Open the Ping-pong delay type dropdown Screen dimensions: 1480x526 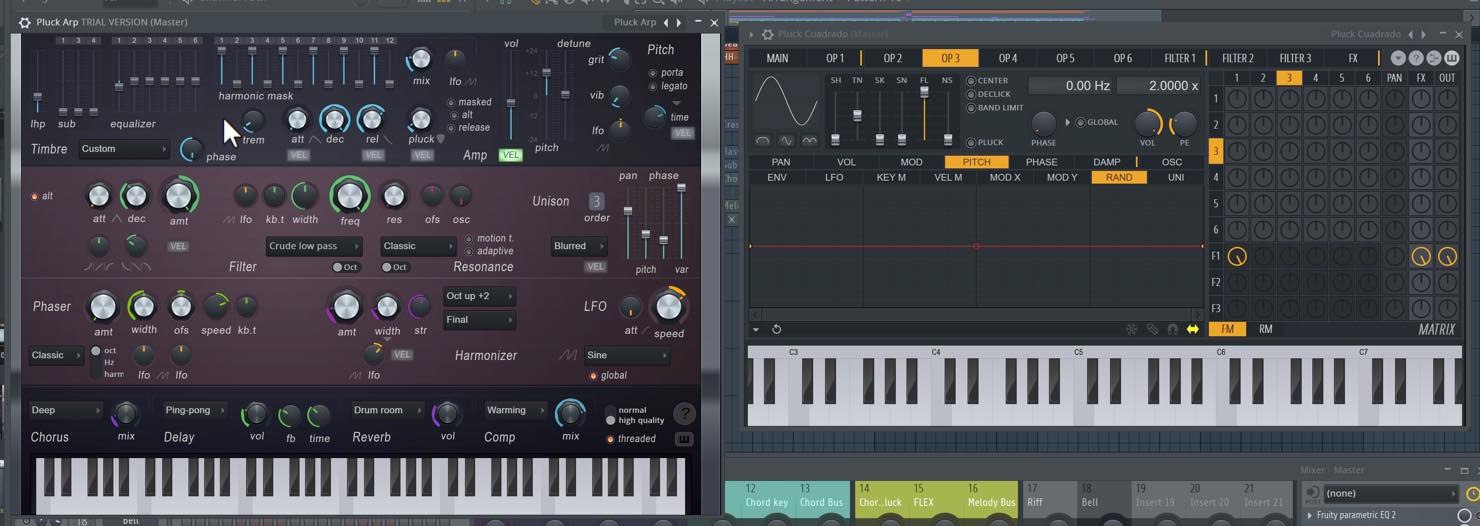[195, 410]
